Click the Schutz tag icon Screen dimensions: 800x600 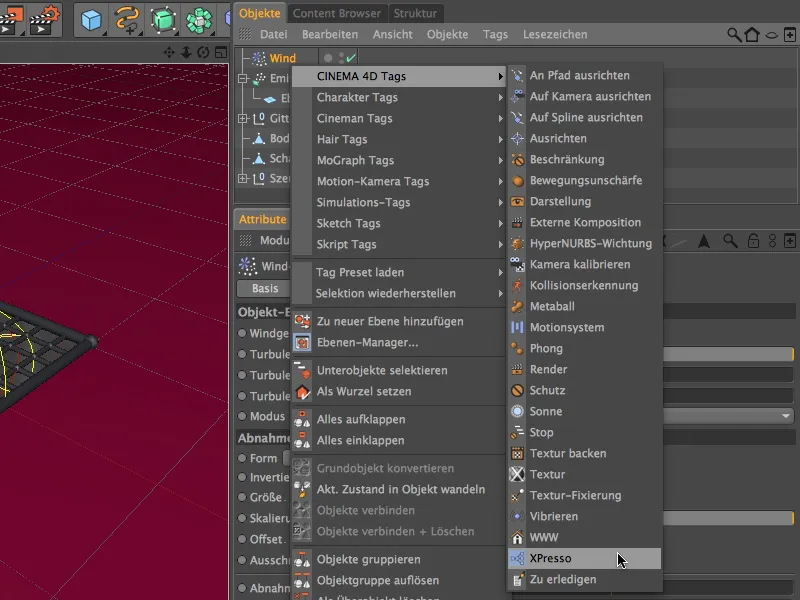click(x=517, y=390)
